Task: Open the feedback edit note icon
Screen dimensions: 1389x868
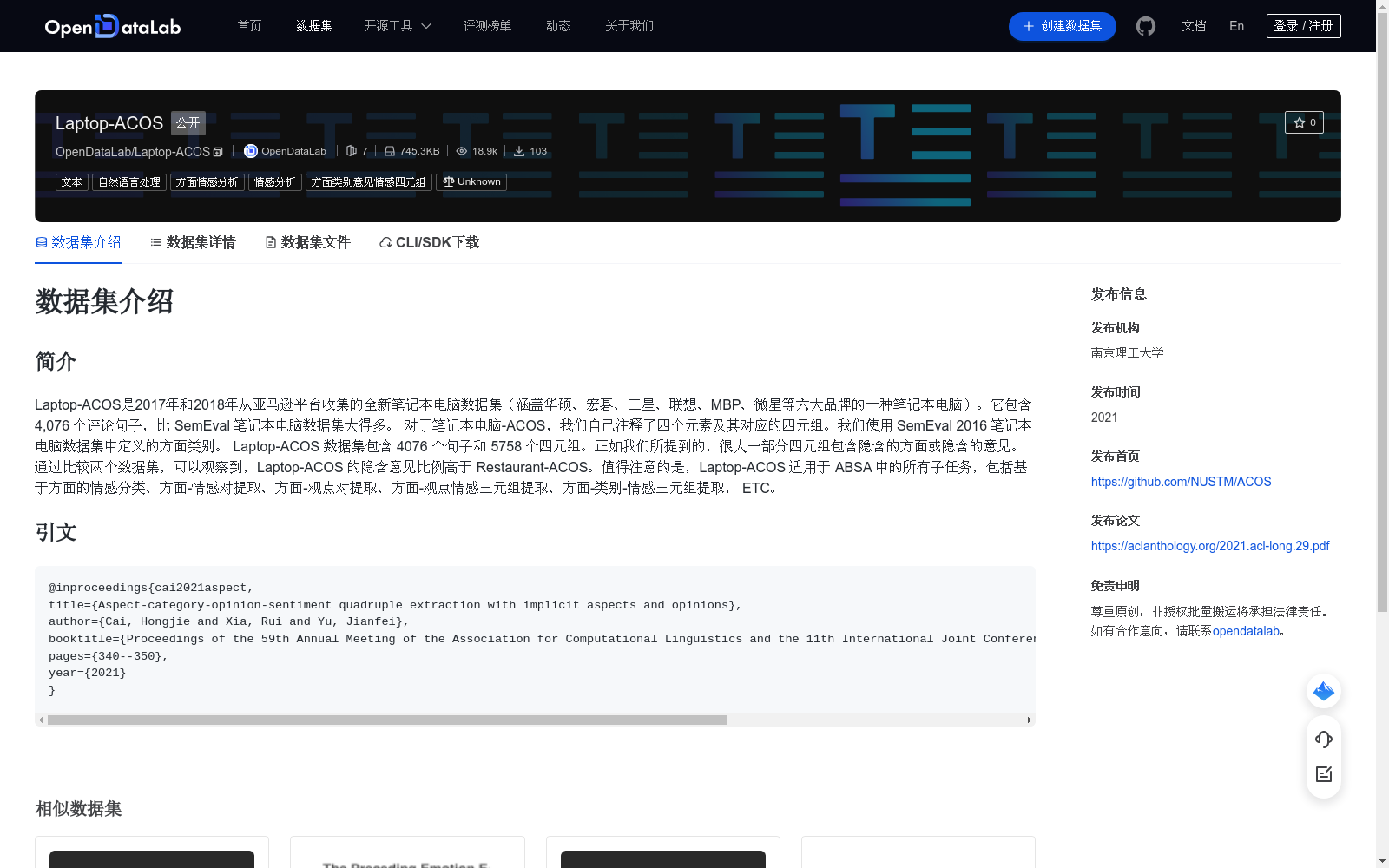Action: (x=1324, y=774)
